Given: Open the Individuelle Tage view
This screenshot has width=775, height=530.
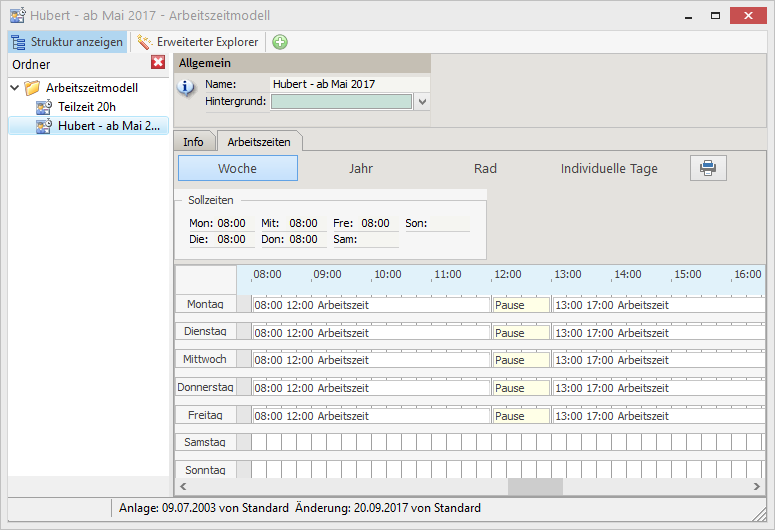Looking at the screenshot, I should click(609, 168).
